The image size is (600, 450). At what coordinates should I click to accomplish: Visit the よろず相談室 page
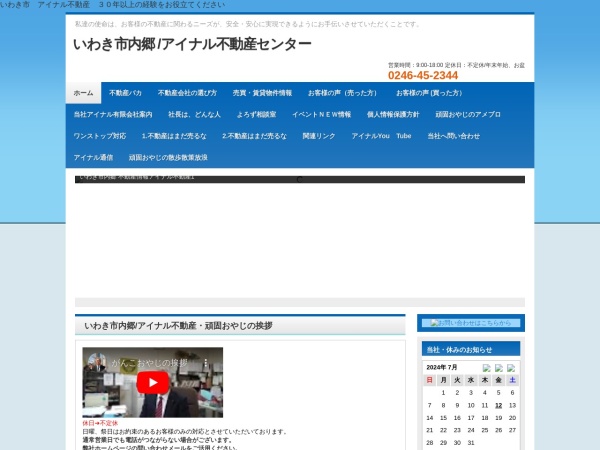(x=256, y=114)
